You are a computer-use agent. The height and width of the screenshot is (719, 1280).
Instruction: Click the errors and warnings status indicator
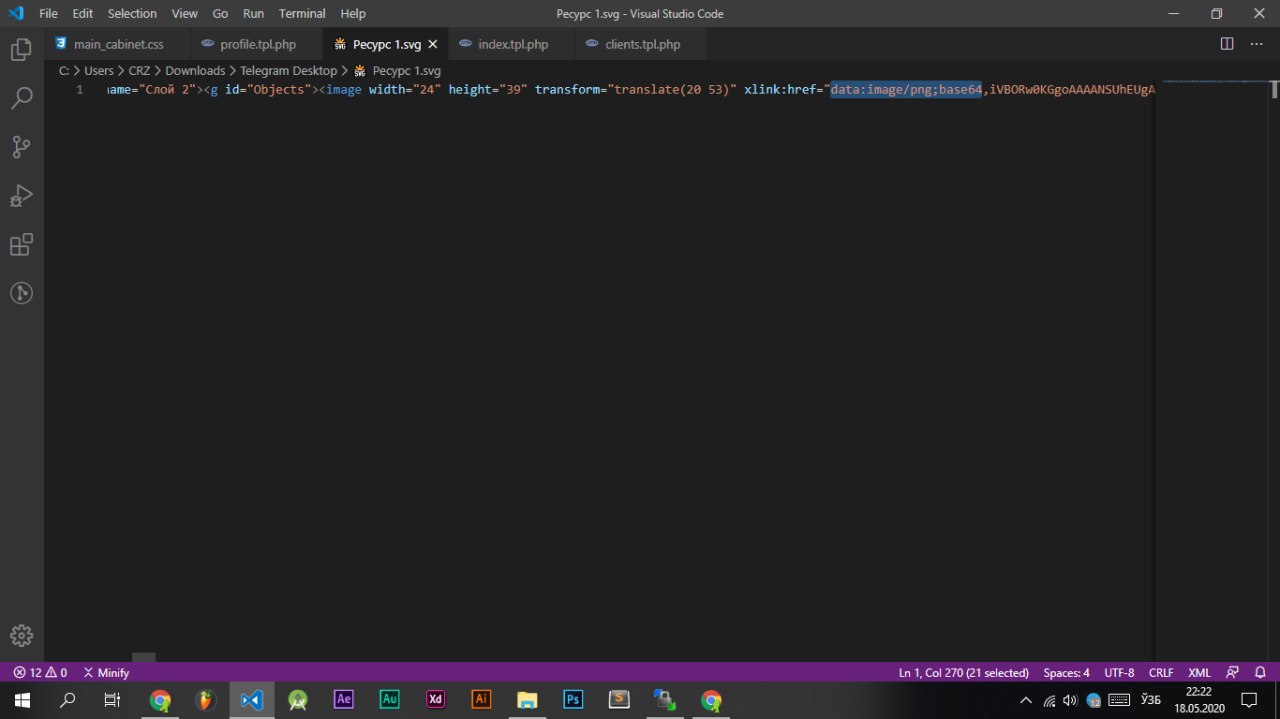point(40,673)
